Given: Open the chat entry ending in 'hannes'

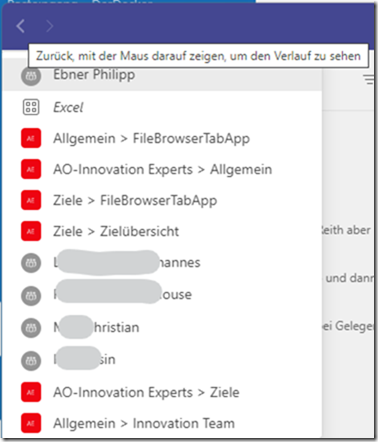Looking at the screenshot, I should 162,263.
